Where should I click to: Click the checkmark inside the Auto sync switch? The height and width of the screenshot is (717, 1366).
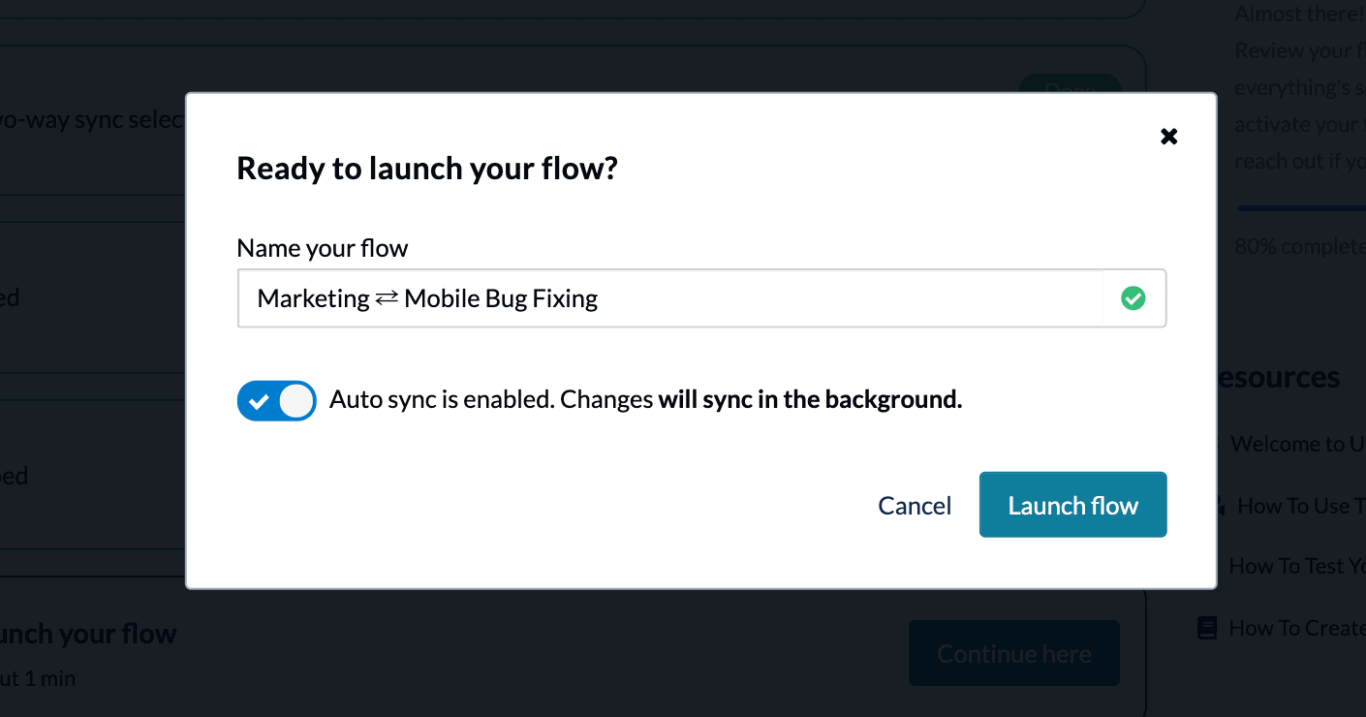tap(259, 402)
